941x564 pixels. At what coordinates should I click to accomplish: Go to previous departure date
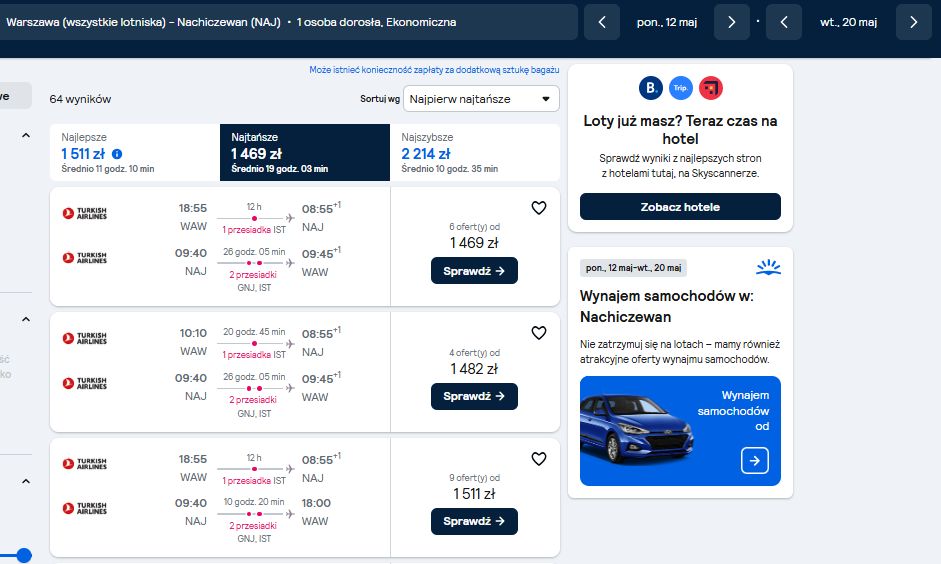pos(602,22)
